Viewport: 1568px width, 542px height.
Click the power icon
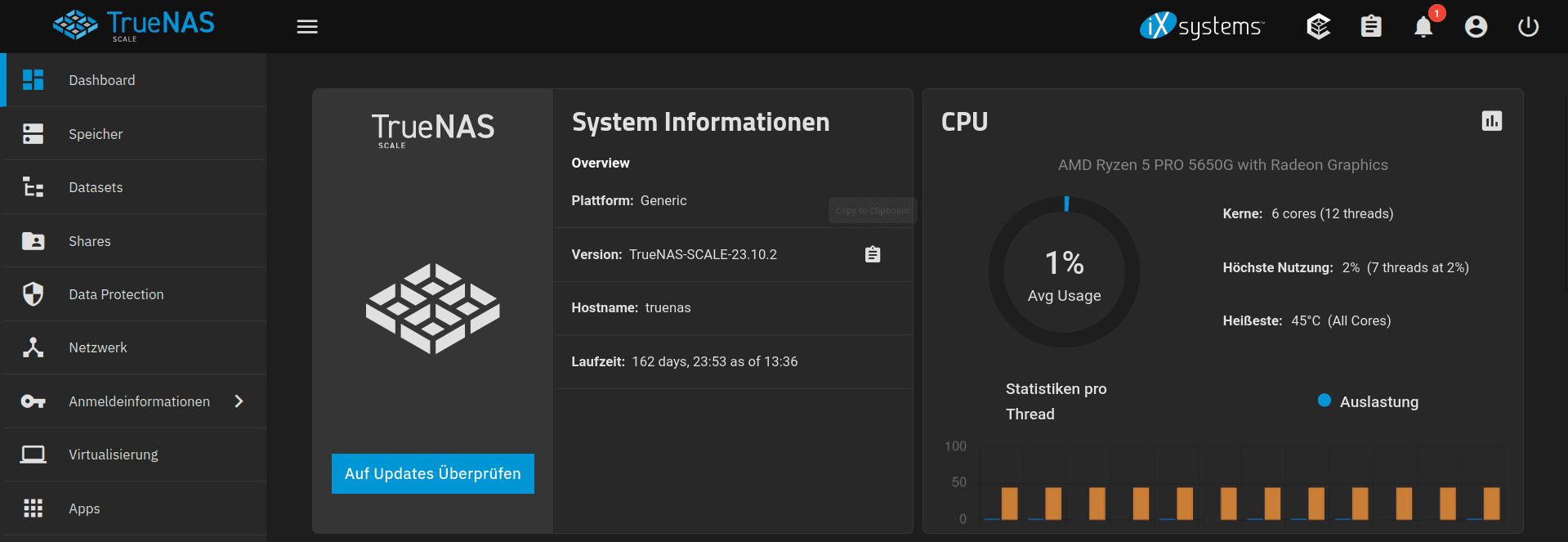pos(1528,27)
